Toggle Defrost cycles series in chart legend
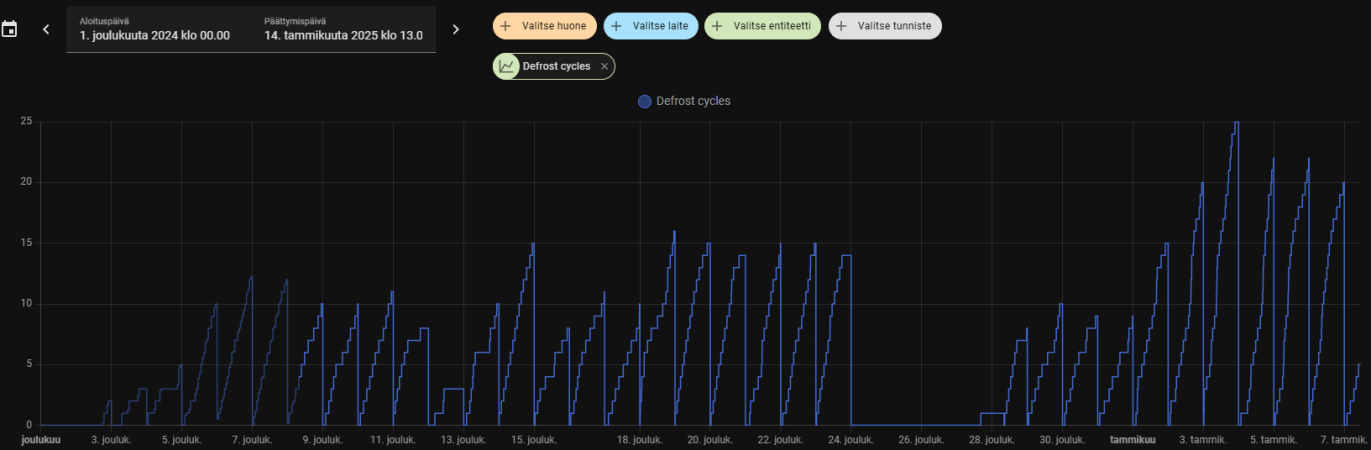 point(693,101)
